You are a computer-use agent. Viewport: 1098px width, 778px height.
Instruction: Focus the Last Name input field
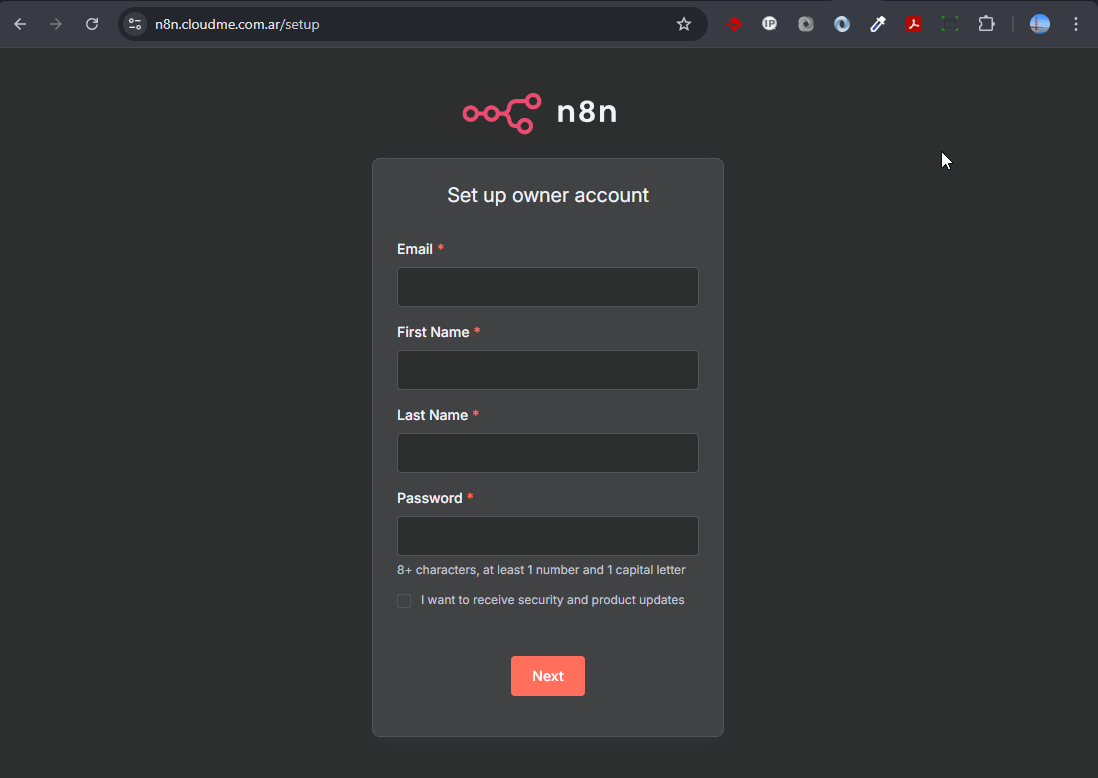(548, 453)
